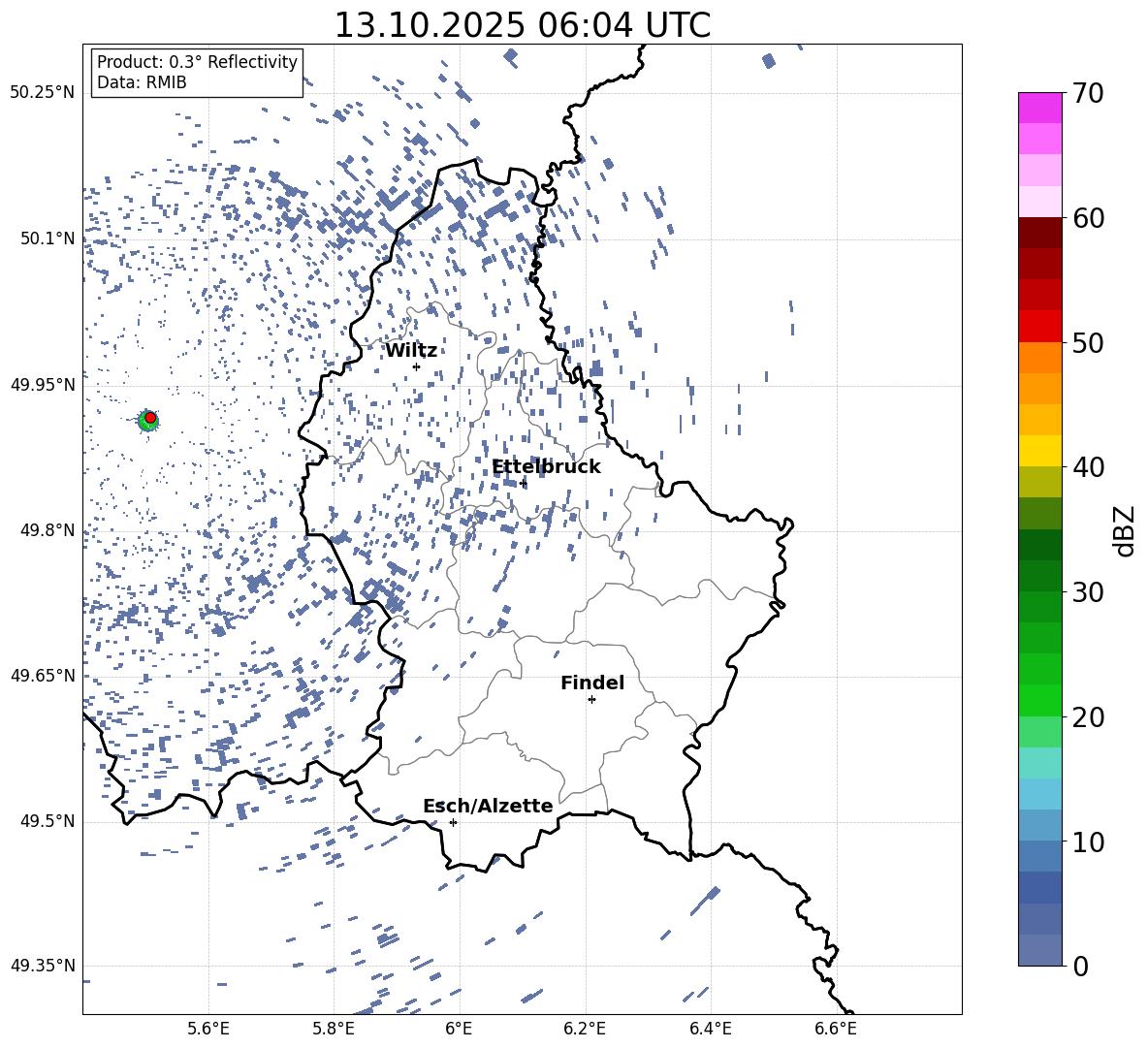Image resolution: width=1148 pixels, height=1048 pixels.
Task: Click the 5.8°E longitude label
Action: click(334, 1029)
